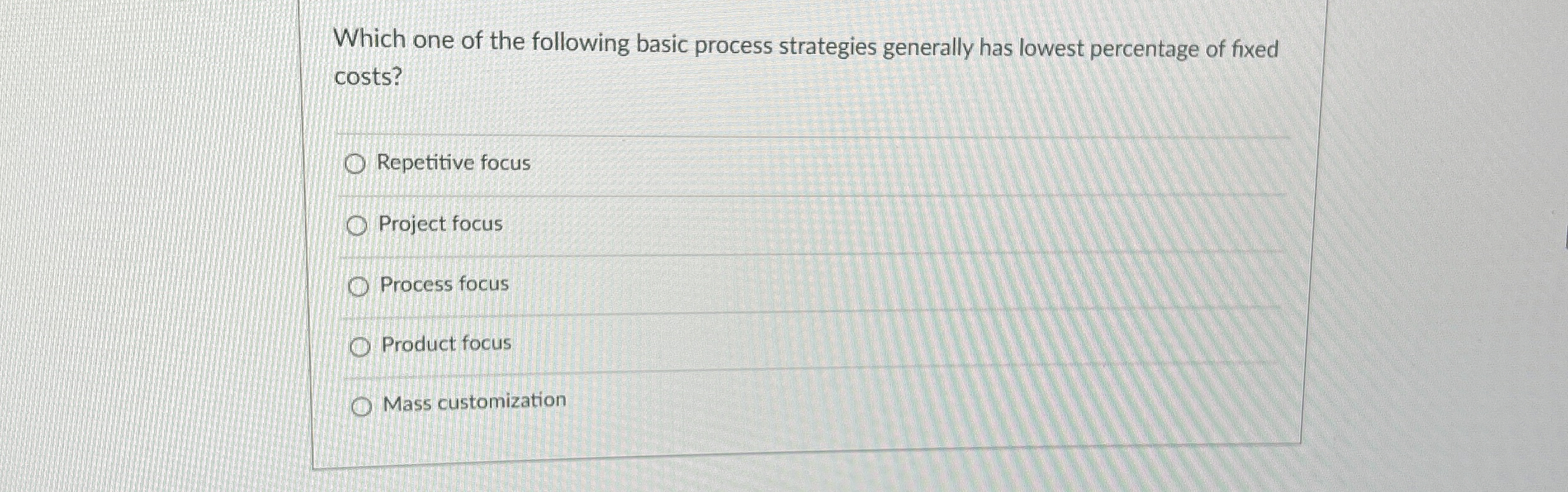Click the Project focus answer label
This screenshot has width=1568, height=492.
coord(440,224)
